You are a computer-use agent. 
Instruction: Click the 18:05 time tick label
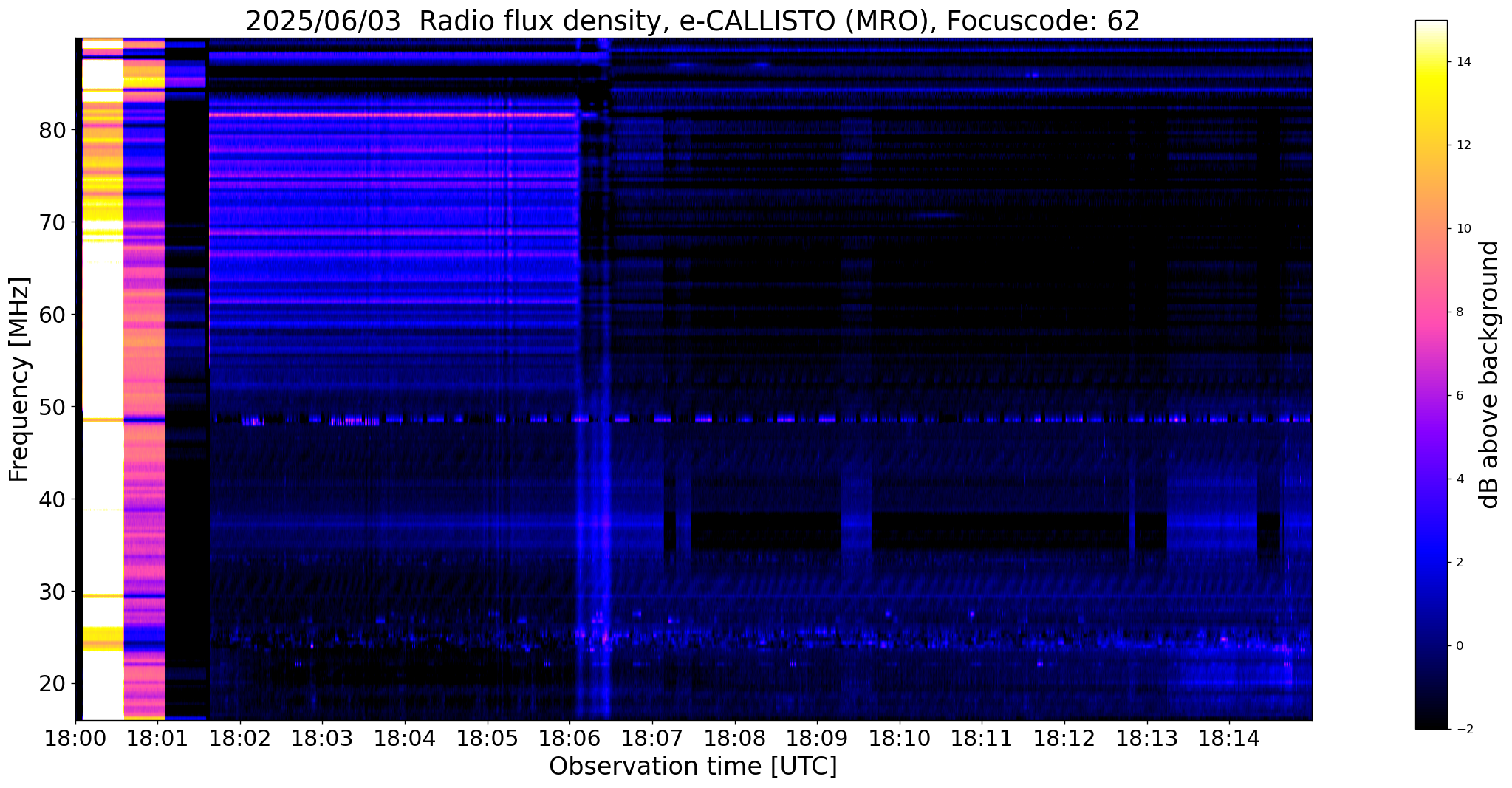[x=487, y=738]
